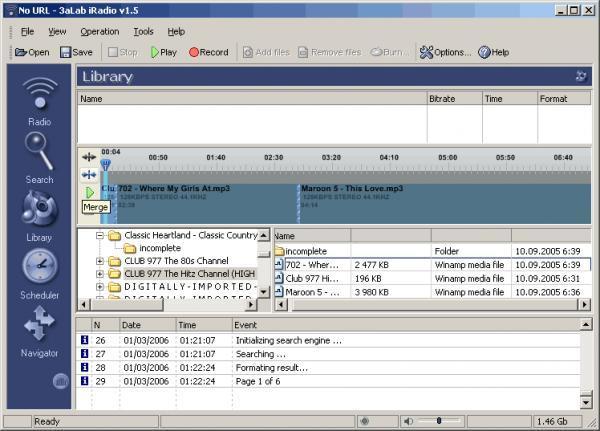Select Classic Heartland - Classic Country tree item
This screenshot has width=600, height=431.
coord(191,235)
